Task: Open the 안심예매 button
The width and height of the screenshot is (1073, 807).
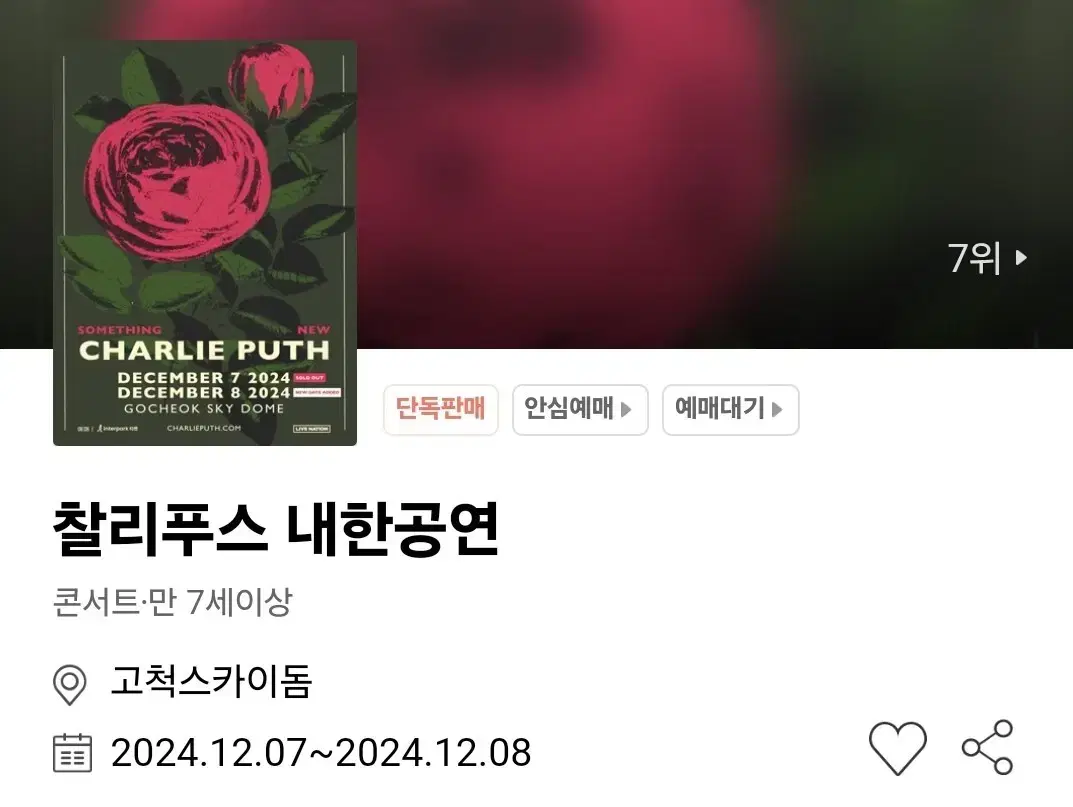Action: coord(580,409)
